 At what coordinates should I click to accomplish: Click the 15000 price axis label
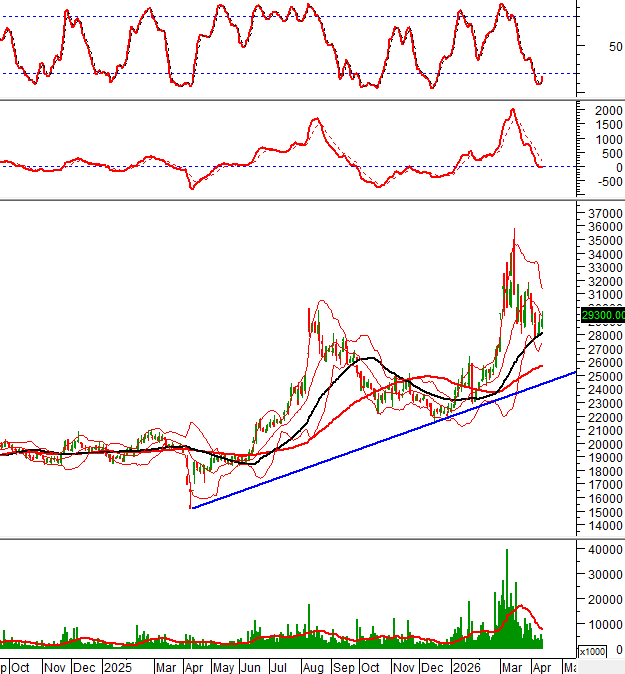pos(601,512)
